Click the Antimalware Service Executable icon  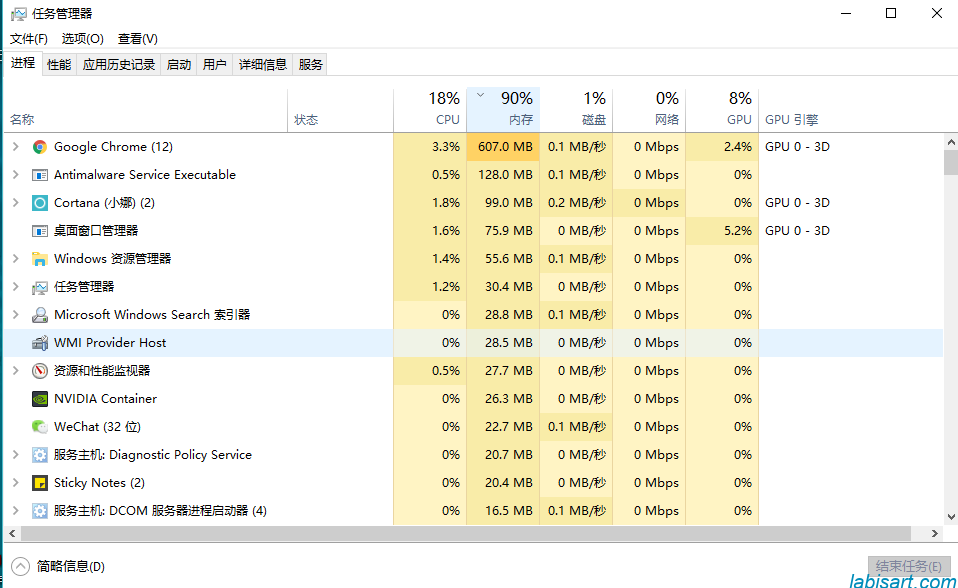point(40,175)
